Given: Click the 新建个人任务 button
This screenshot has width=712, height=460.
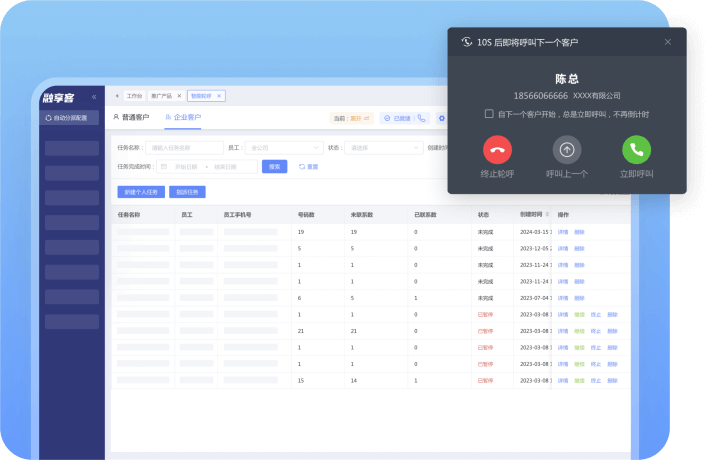Looking at the screenshot, I should point(141,191).
